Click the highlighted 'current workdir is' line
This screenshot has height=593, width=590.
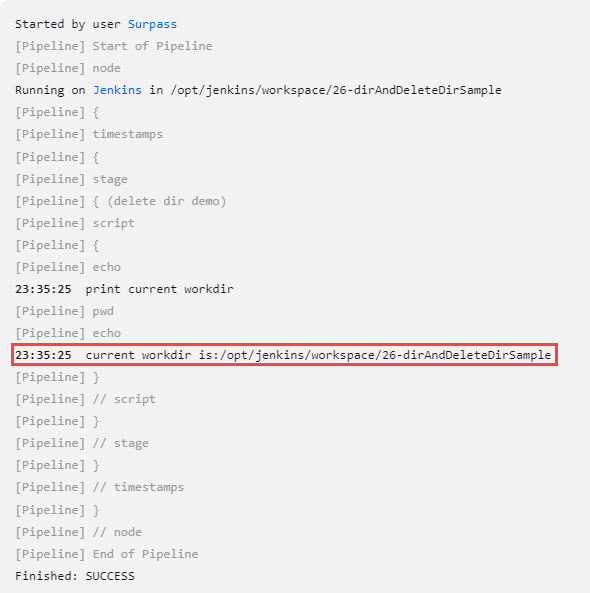284,355
